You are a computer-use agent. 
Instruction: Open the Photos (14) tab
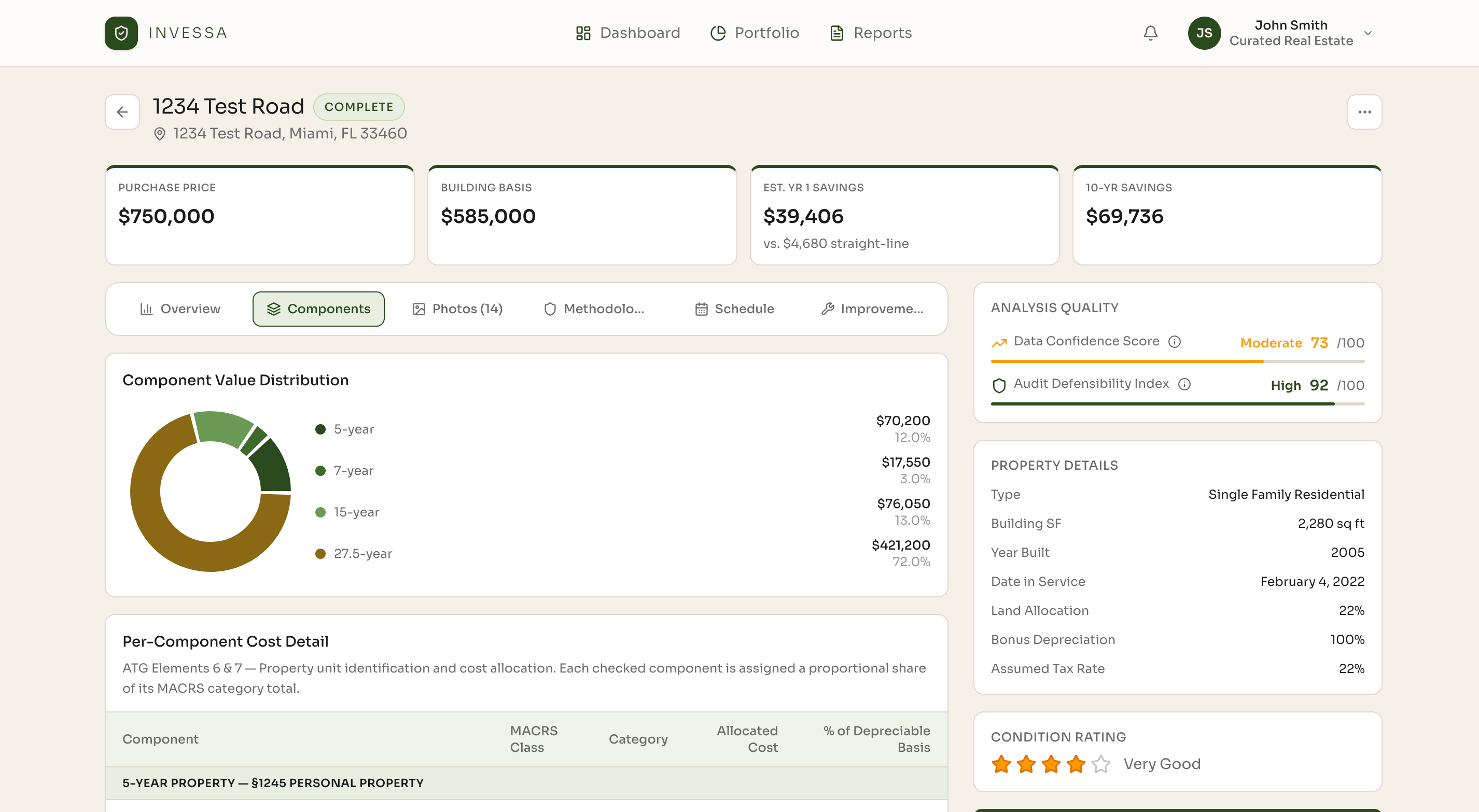coord(457,309)
